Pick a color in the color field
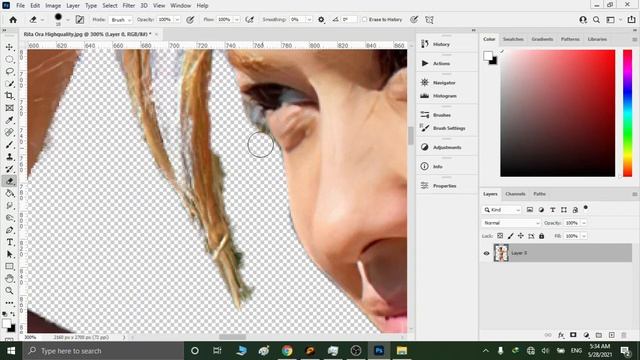This screenshot has height=360, width=640. 558,113
